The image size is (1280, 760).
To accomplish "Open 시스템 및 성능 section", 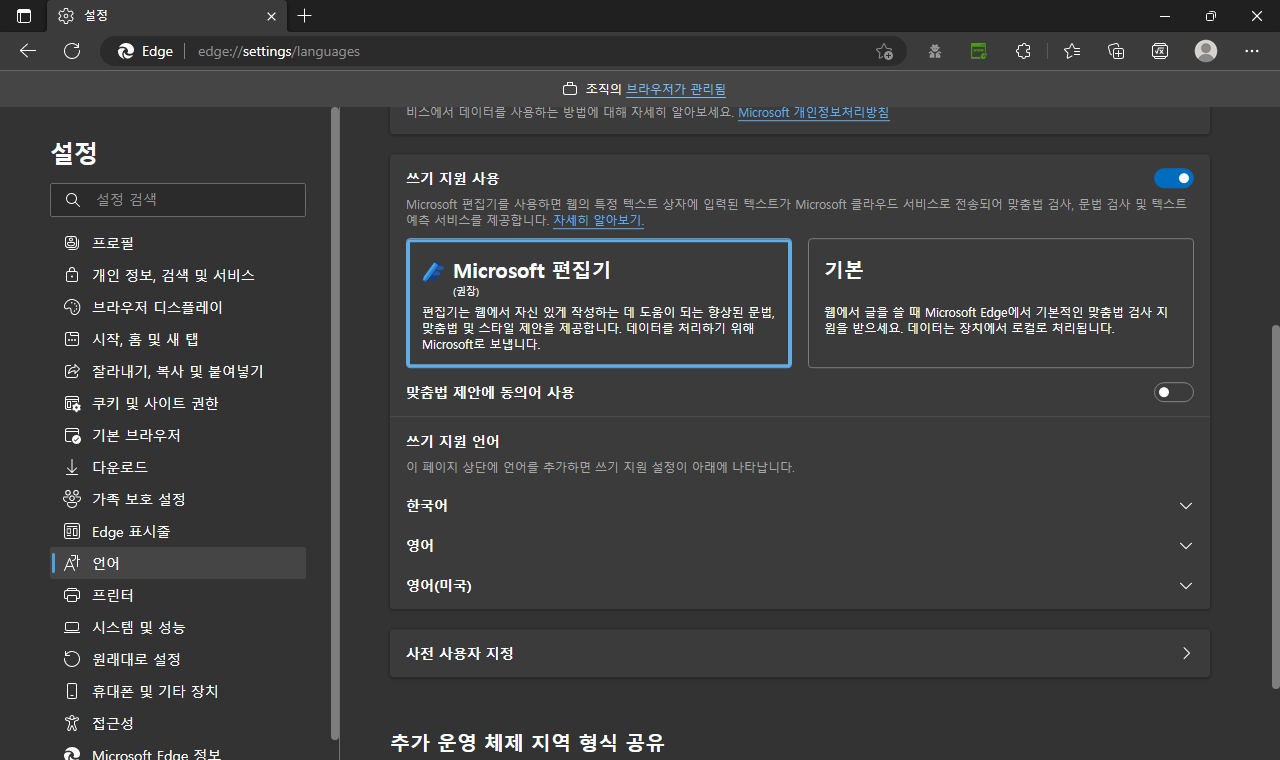I will [178, 627].
